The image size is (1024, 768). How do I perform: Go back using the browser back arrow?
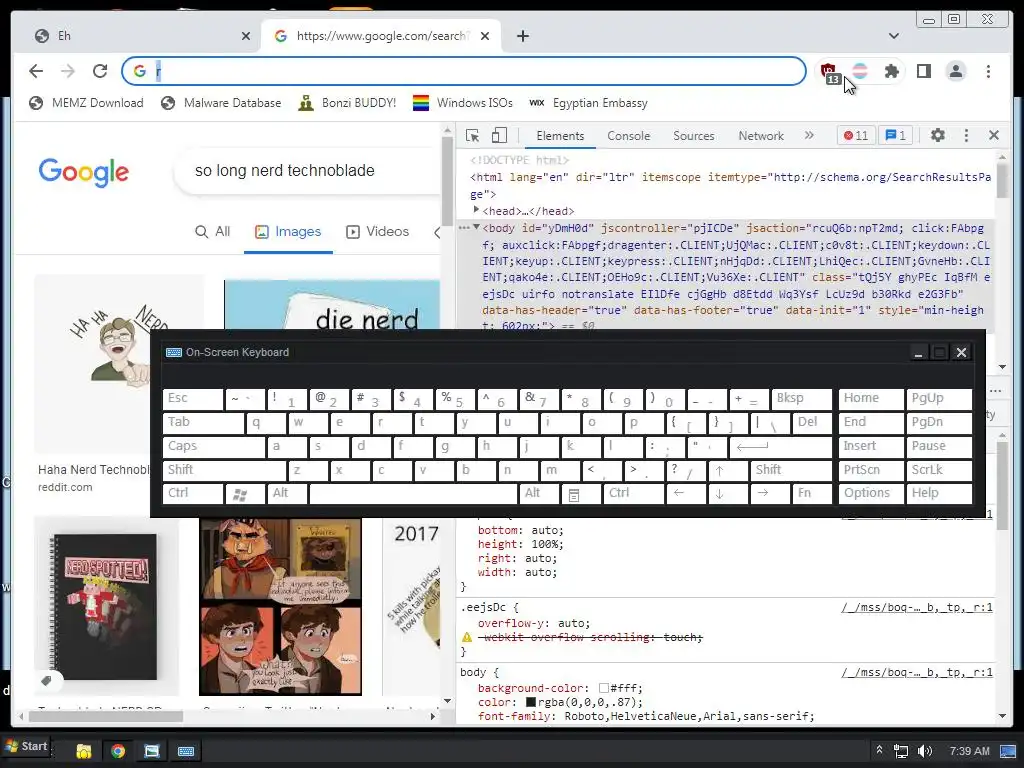(x=36, y=71)
